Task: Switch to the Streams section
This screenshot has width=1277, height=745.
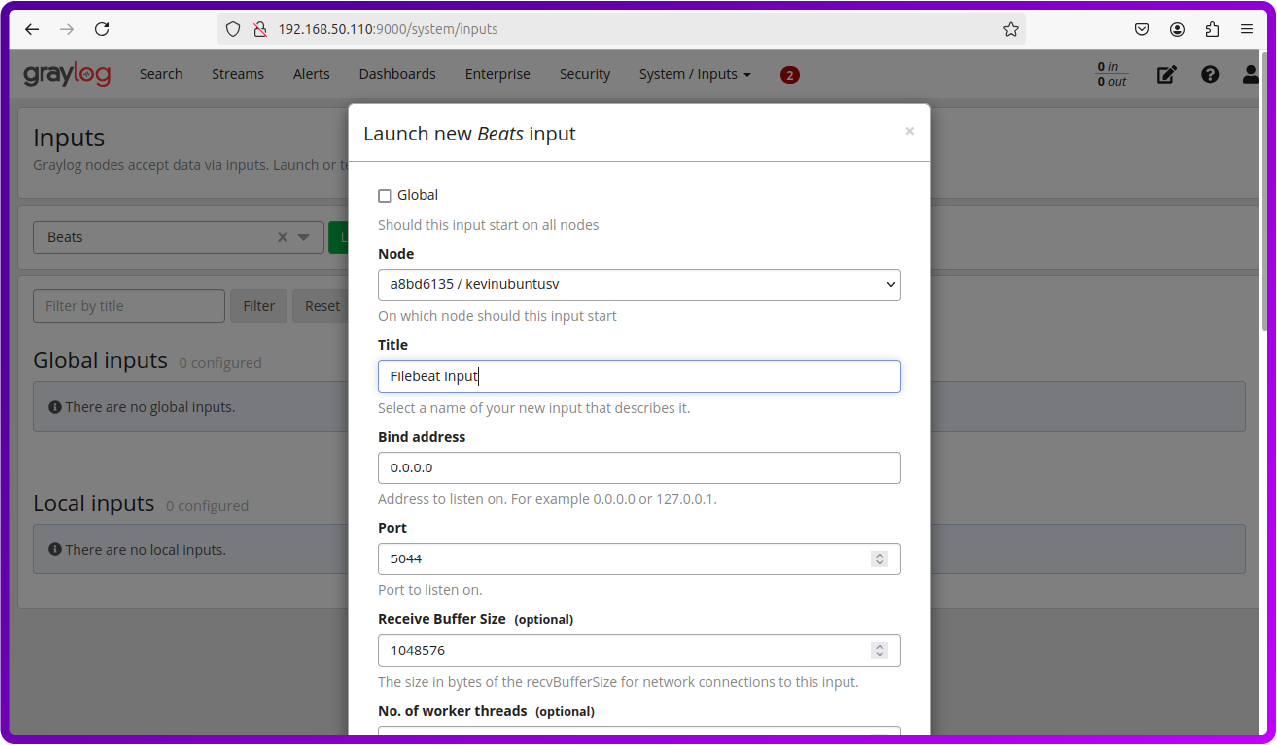Action: click(237, 74)
